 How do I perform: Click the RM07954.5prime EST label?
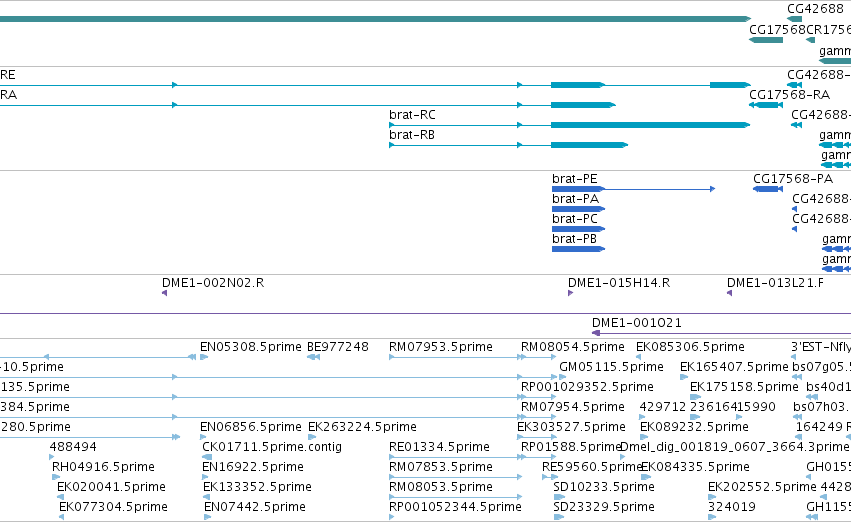pyautogui.click(x=573, y=407)
